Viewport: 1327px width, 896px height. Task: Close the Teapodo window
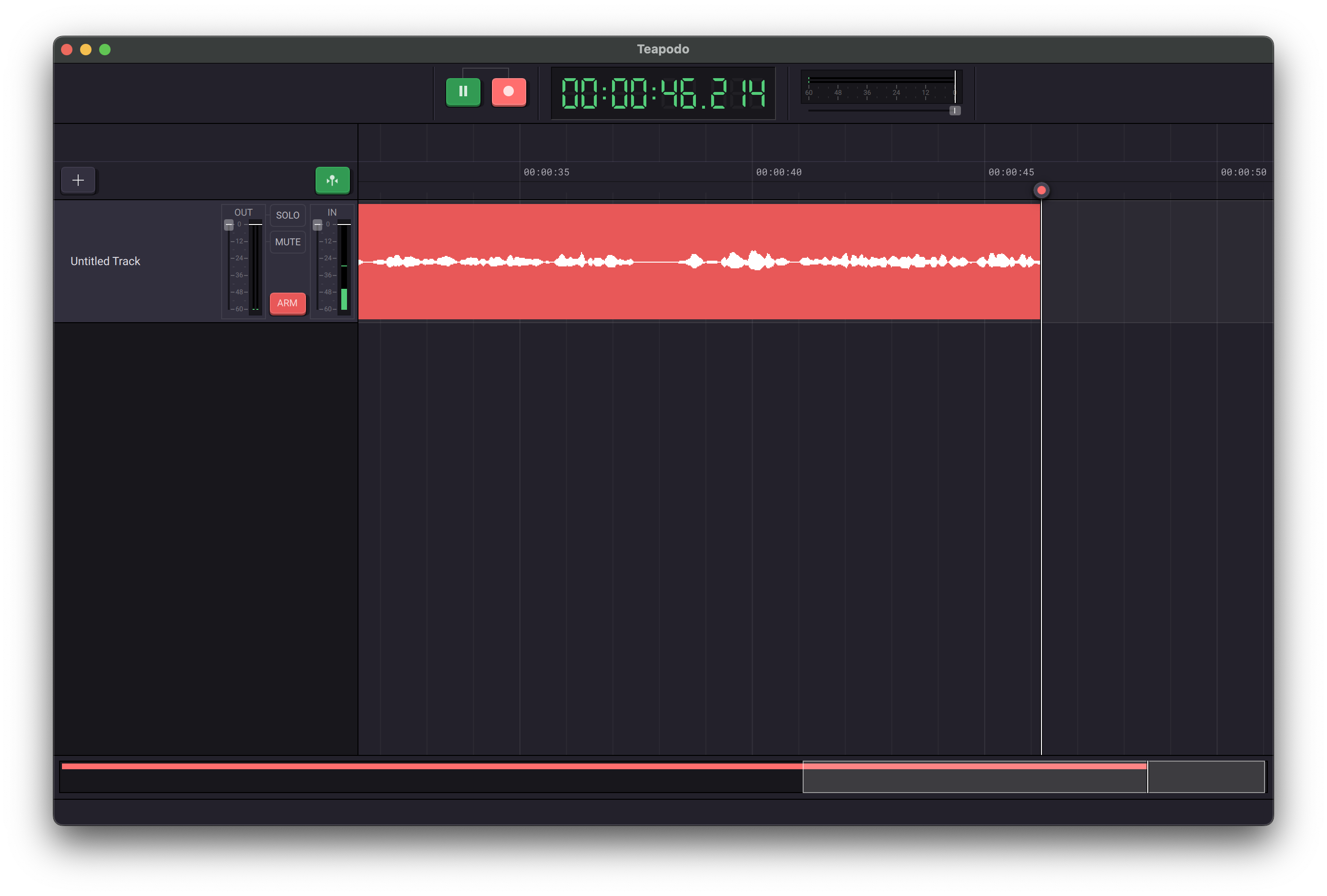pos(67,50)
